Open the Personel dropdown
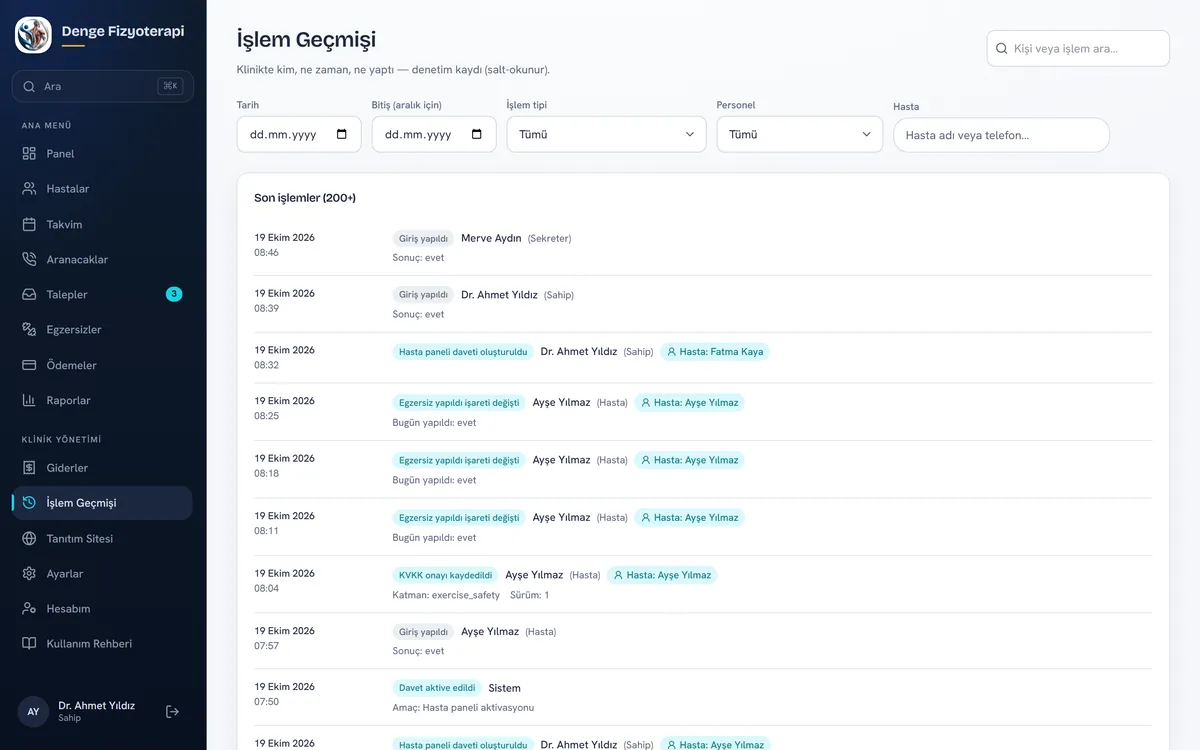Image resolution: width=1200 pixels, height=750 pixels. 800,134
